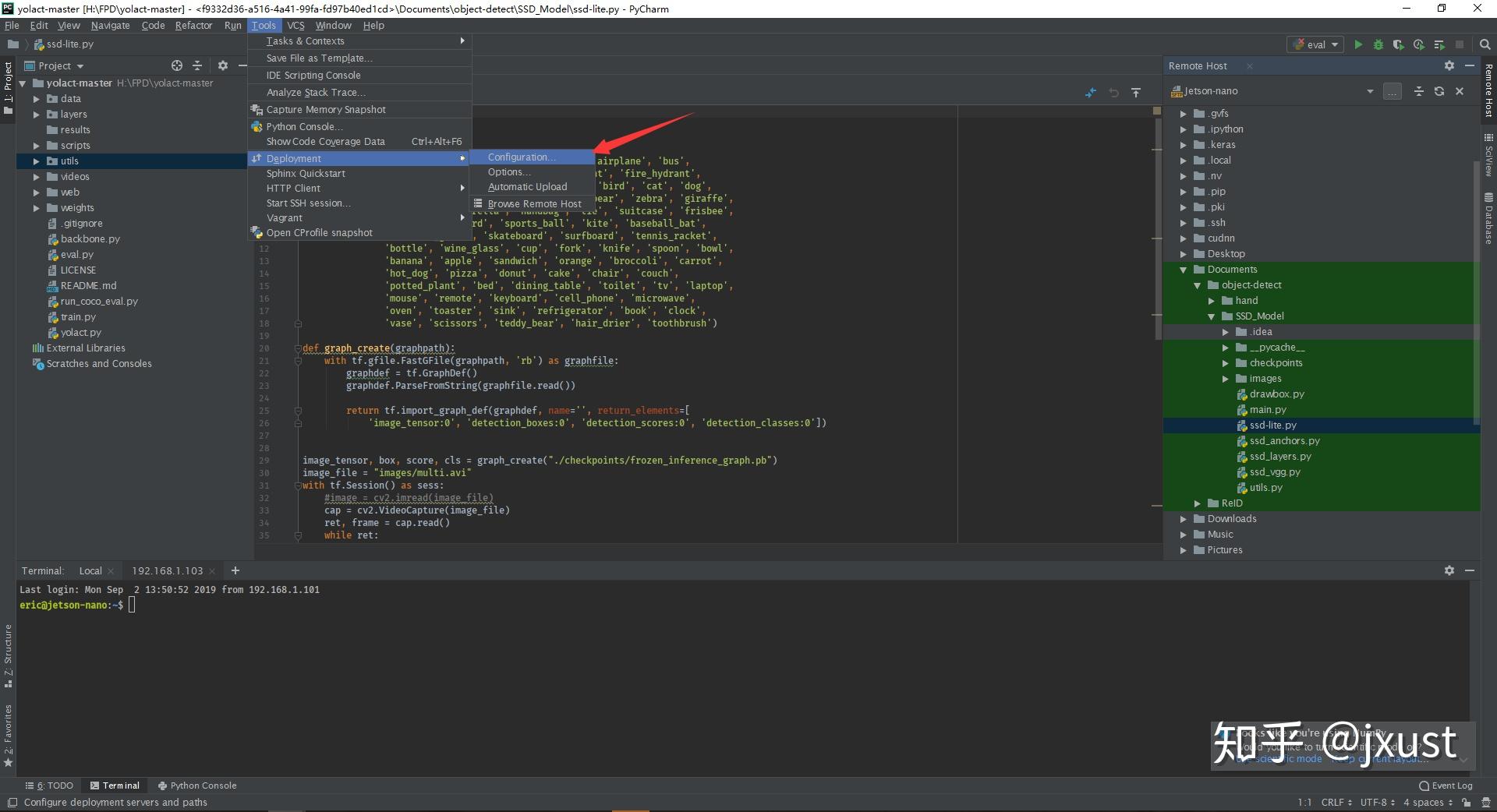Open the eval run configuration dropdown
Viewport: 1497px width, 812px height.
click(1316, 44)
